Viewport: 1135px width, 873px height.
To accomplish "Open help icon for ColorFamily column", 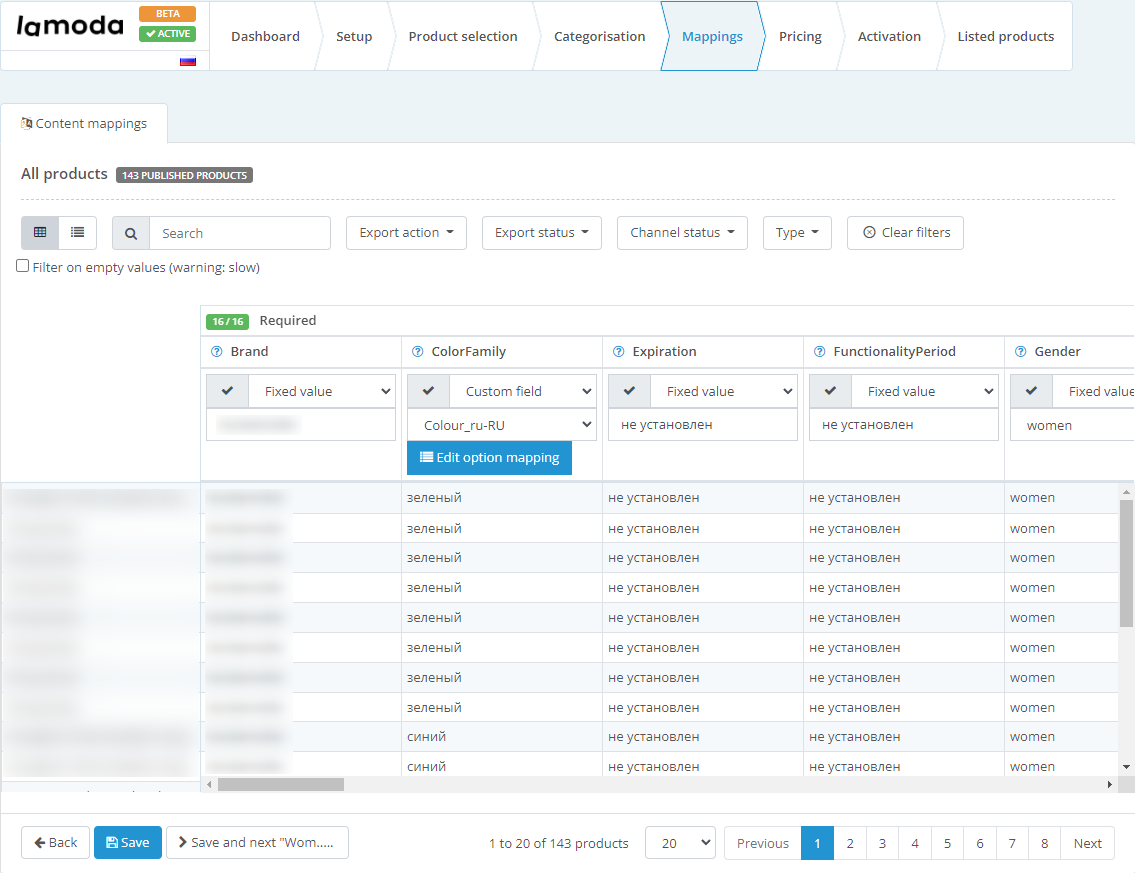I will click(x=418, y=352).
